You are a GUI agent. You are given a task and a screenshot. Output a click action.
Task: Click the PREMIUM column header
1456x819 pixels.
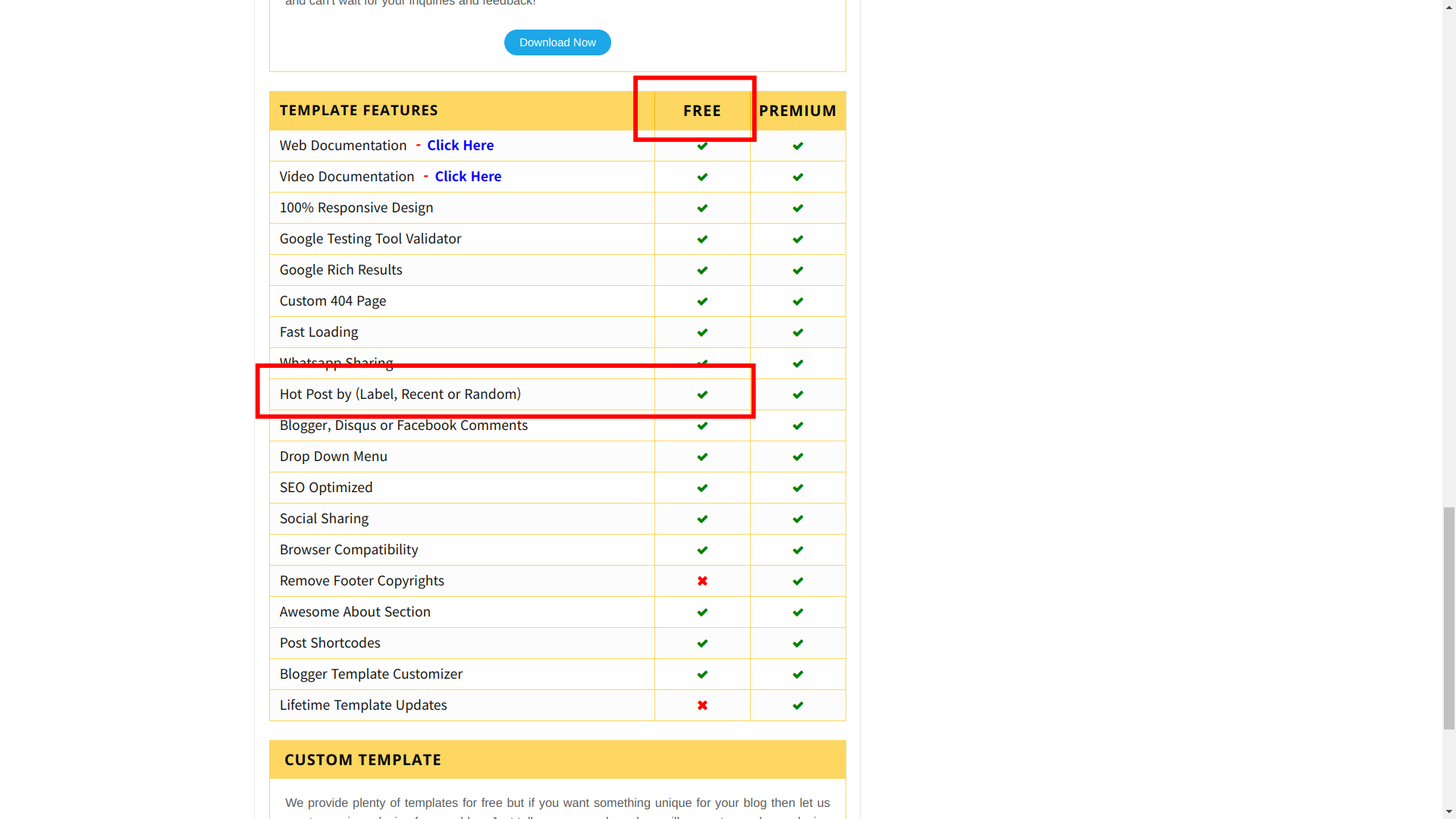[x=798, y=111]
